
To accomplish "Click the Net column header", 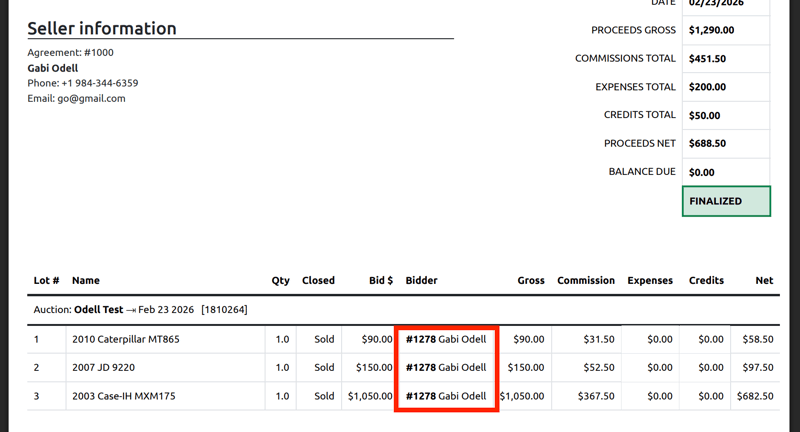I will click(764, 281).
